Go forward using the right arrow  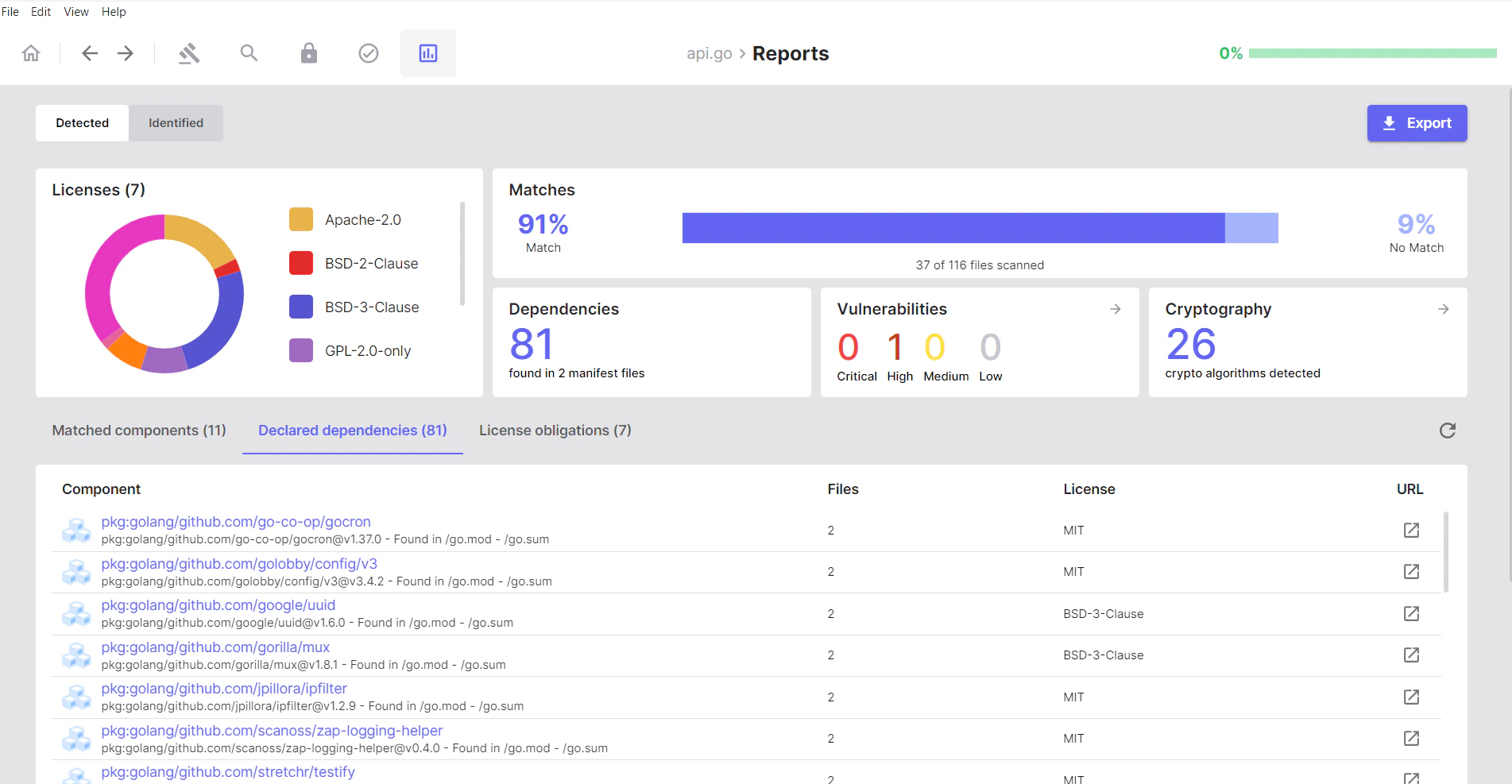(x=126, y=53)
